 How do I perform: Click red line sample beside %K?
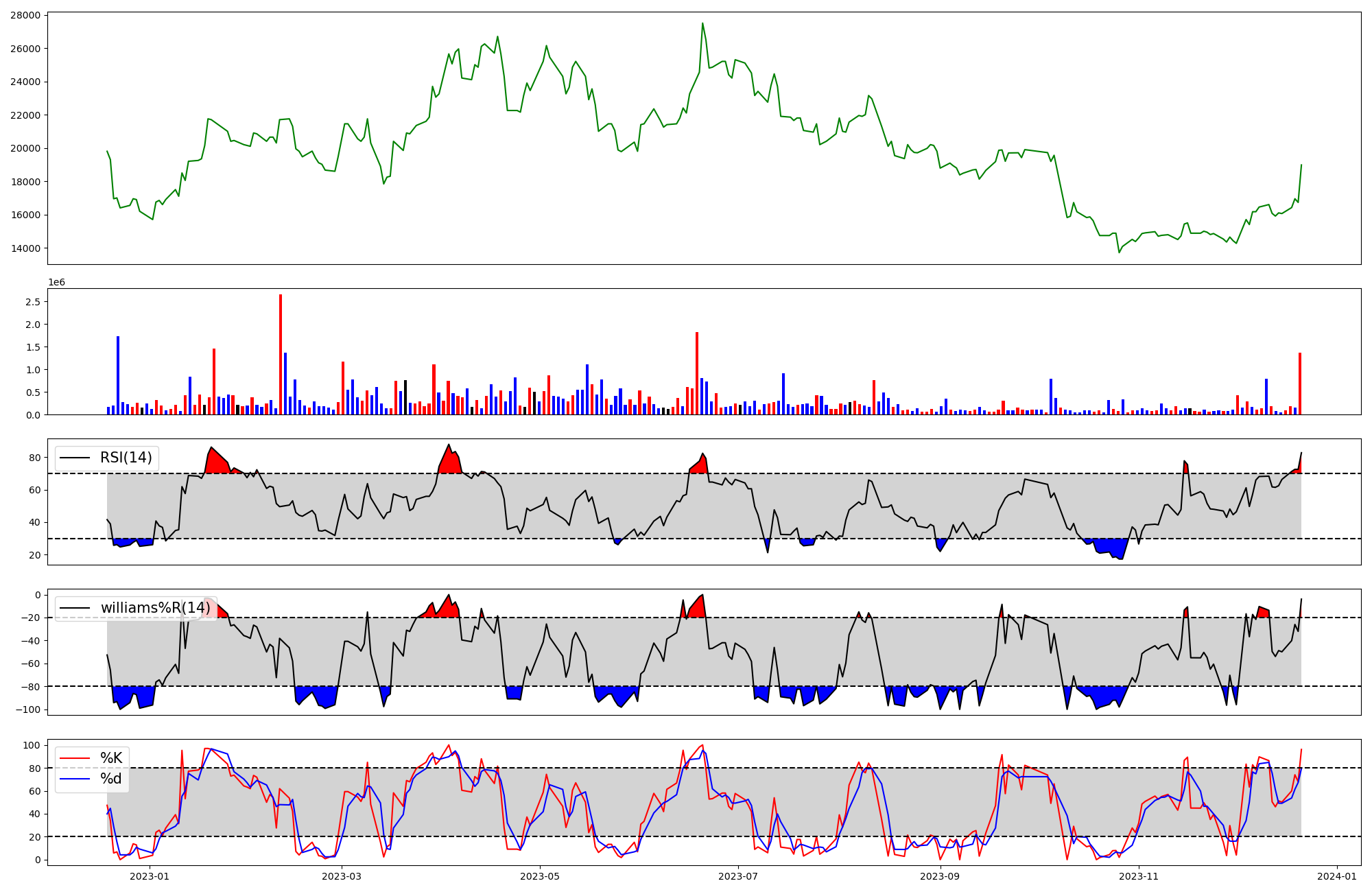pyautogui.click(x=75, y=758)
